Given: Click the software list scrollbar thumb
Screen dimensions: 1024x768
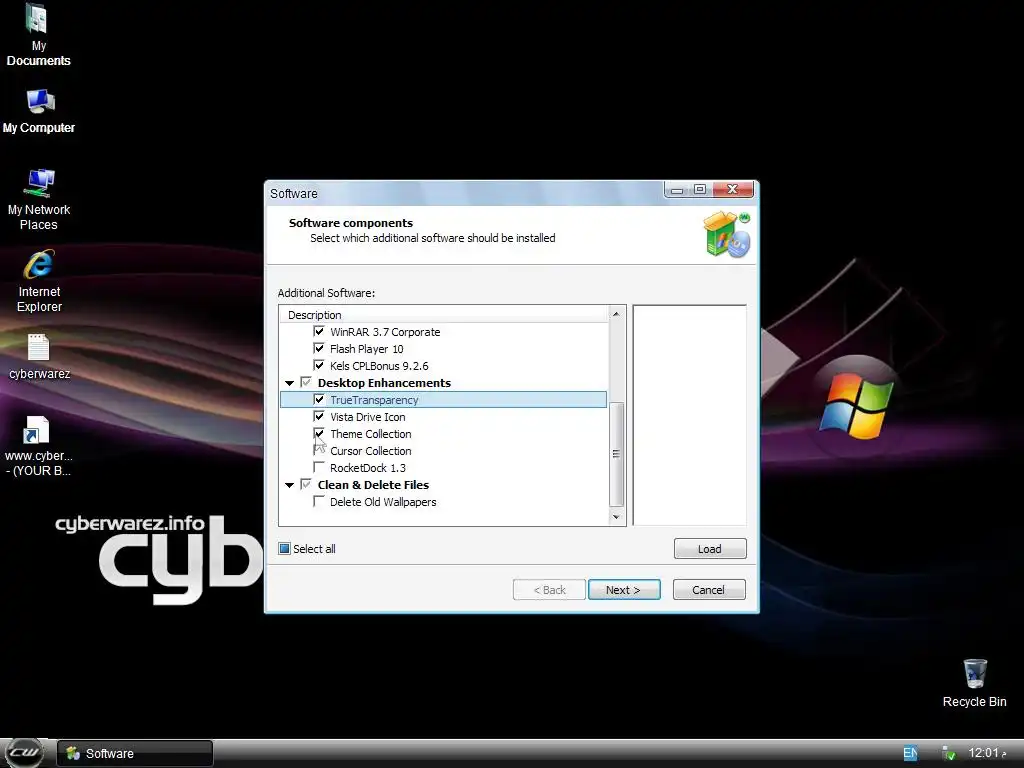Looking at the screenshot, I should pos(616,454).
